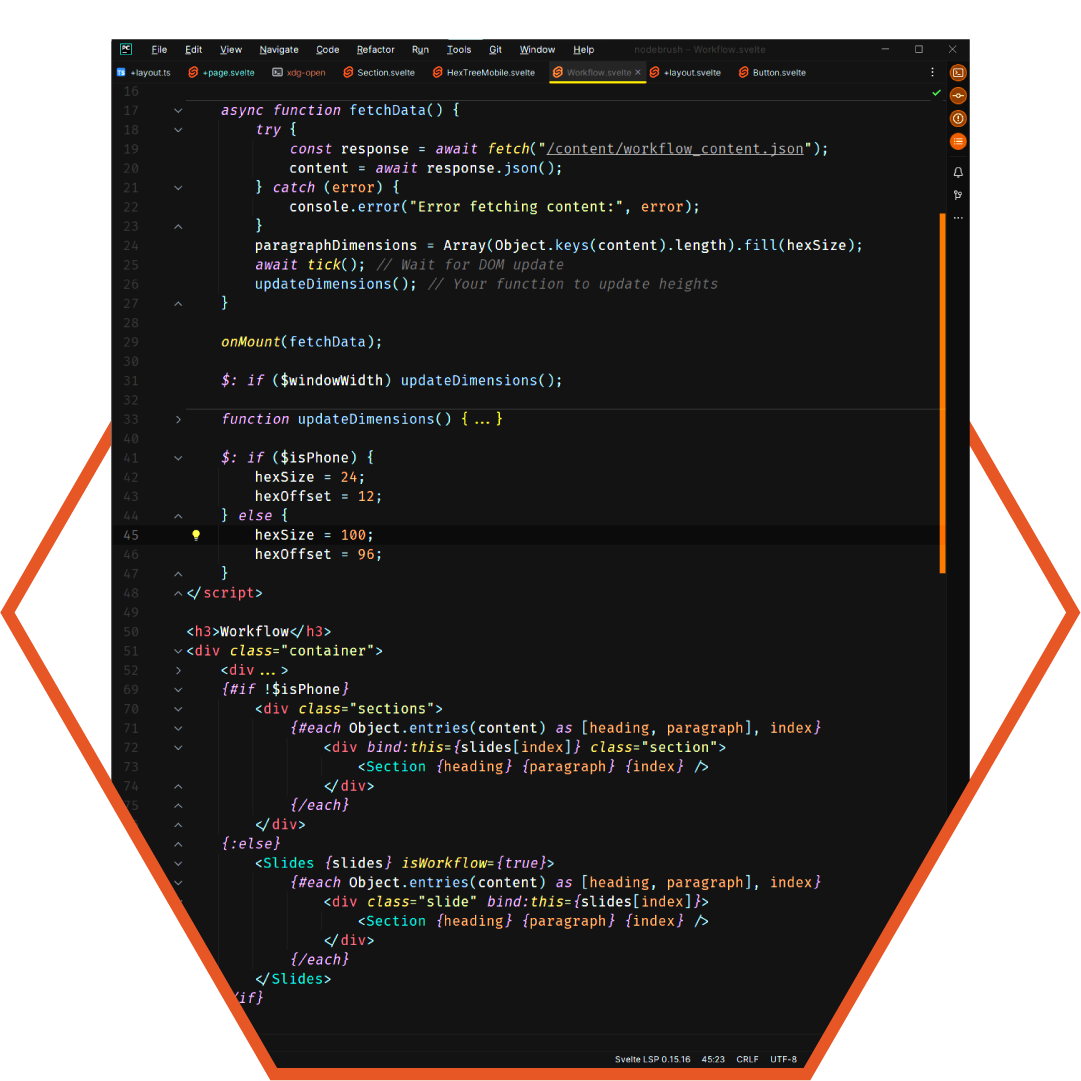Show more tool windows via horizontal ellipsis
This screenshot has width=1081, height=1081.
(x=958, y=218)
